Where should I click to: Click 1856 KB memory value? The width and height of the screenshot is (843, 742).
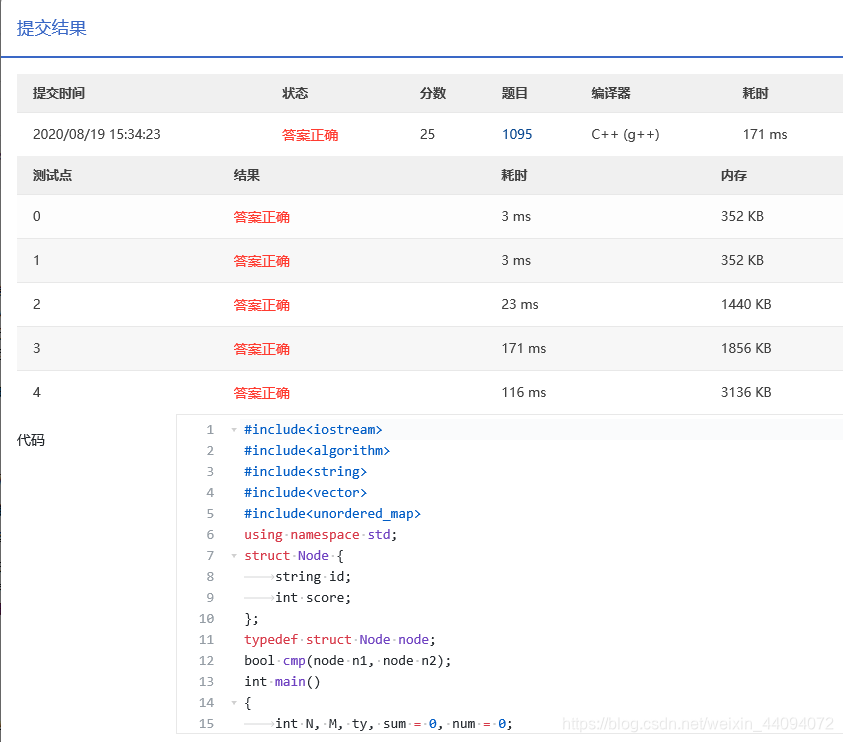[x=746, y=348]
